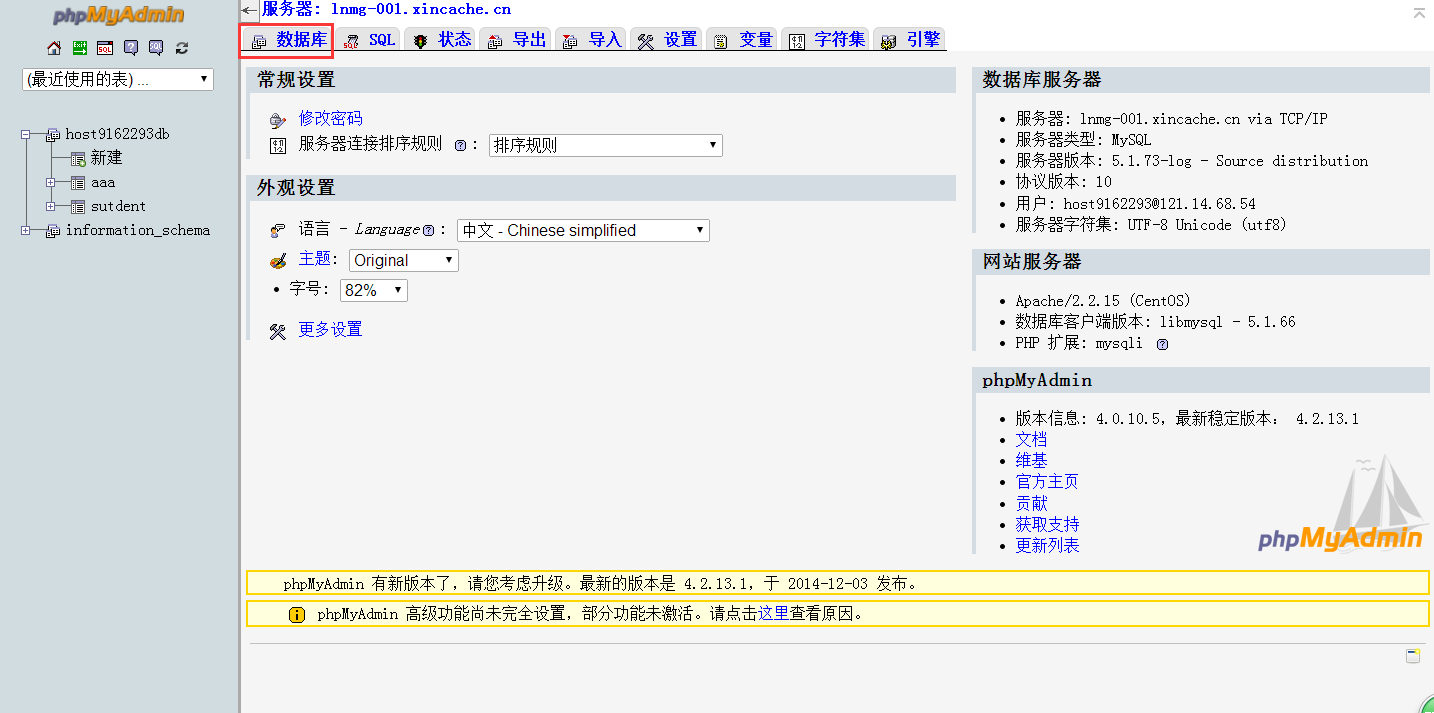Open the 数据库 tab
This screenshot has height=713, width=1434.
point(288,39)
